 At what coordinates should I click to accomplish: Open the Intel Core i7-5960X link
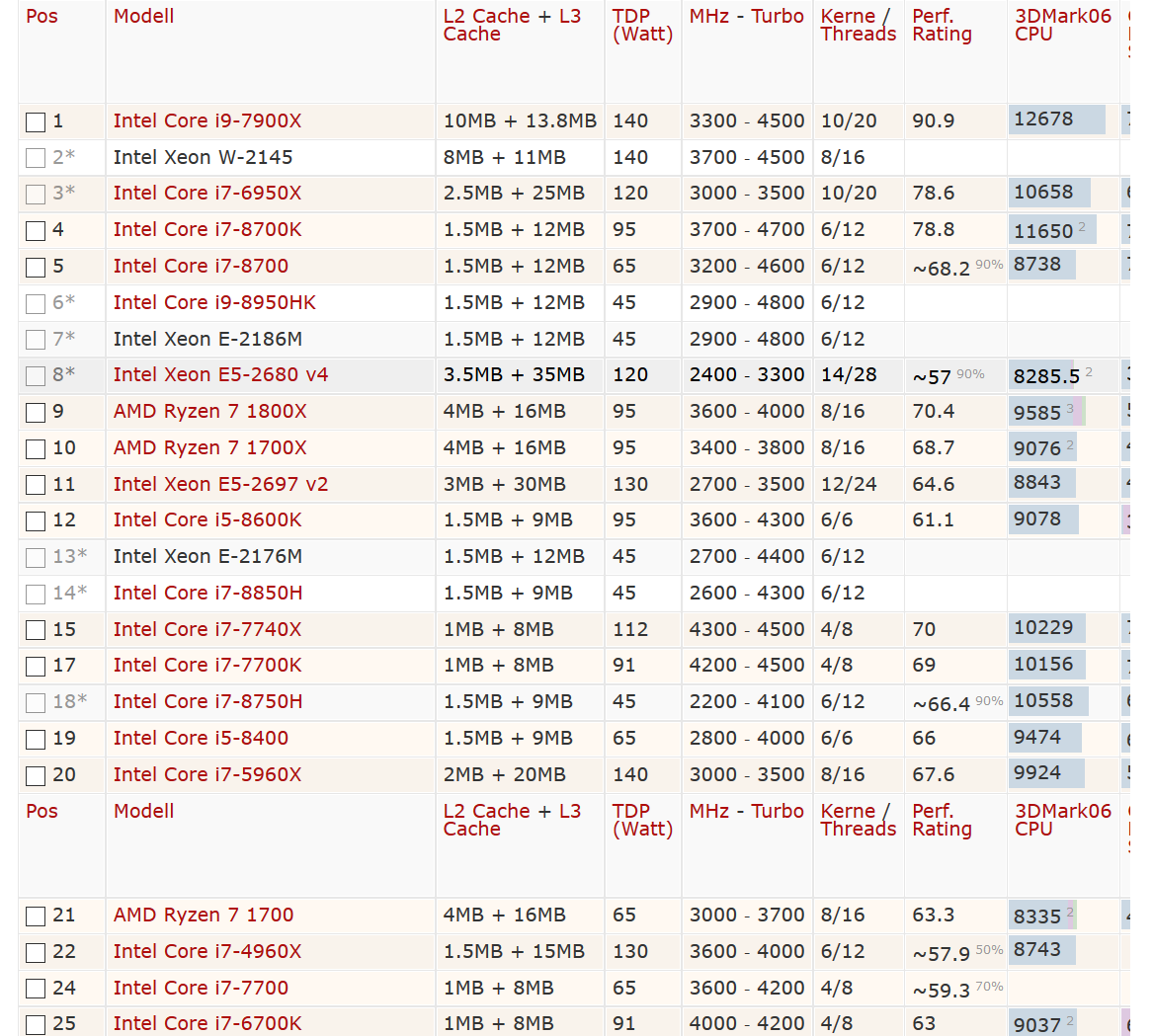tap(207, 774)
